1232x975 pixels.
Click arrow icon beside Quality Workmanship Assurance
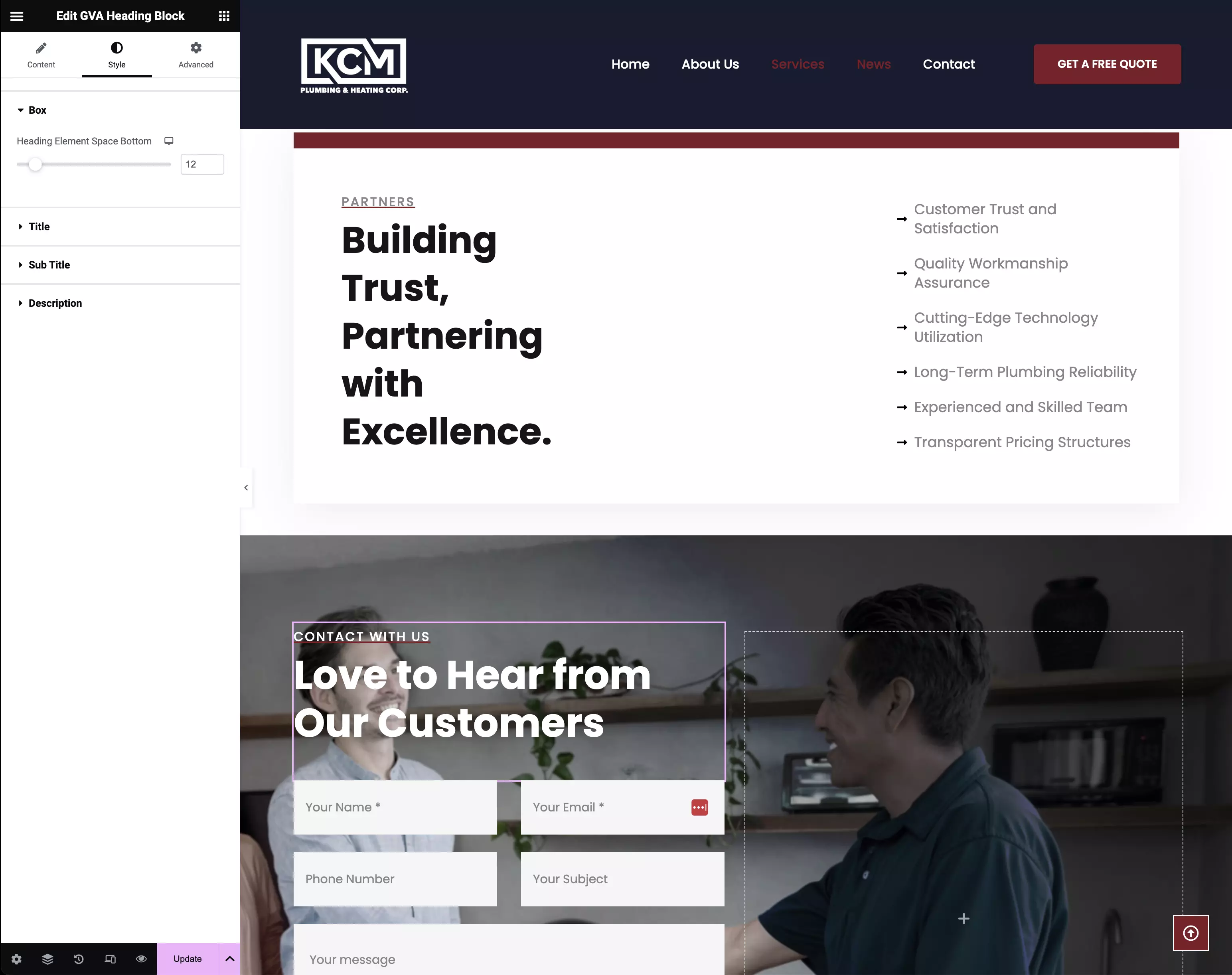902,273
